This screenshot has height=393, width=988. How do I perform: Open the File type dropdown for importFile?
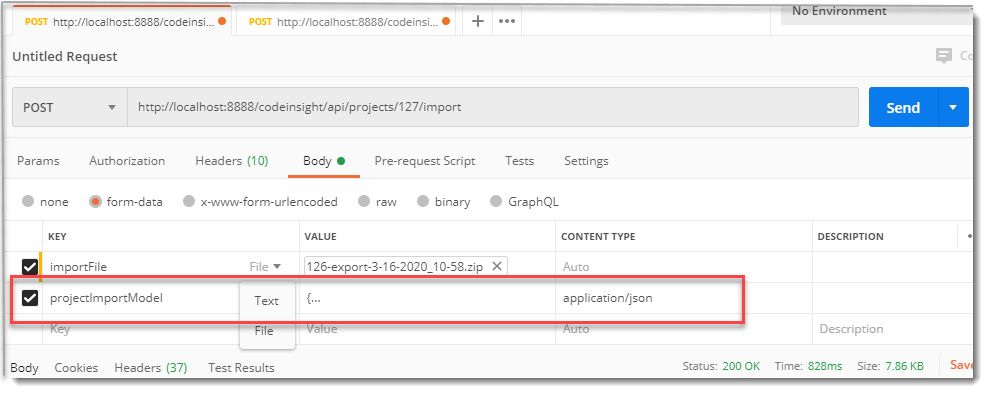click(265, 266)
